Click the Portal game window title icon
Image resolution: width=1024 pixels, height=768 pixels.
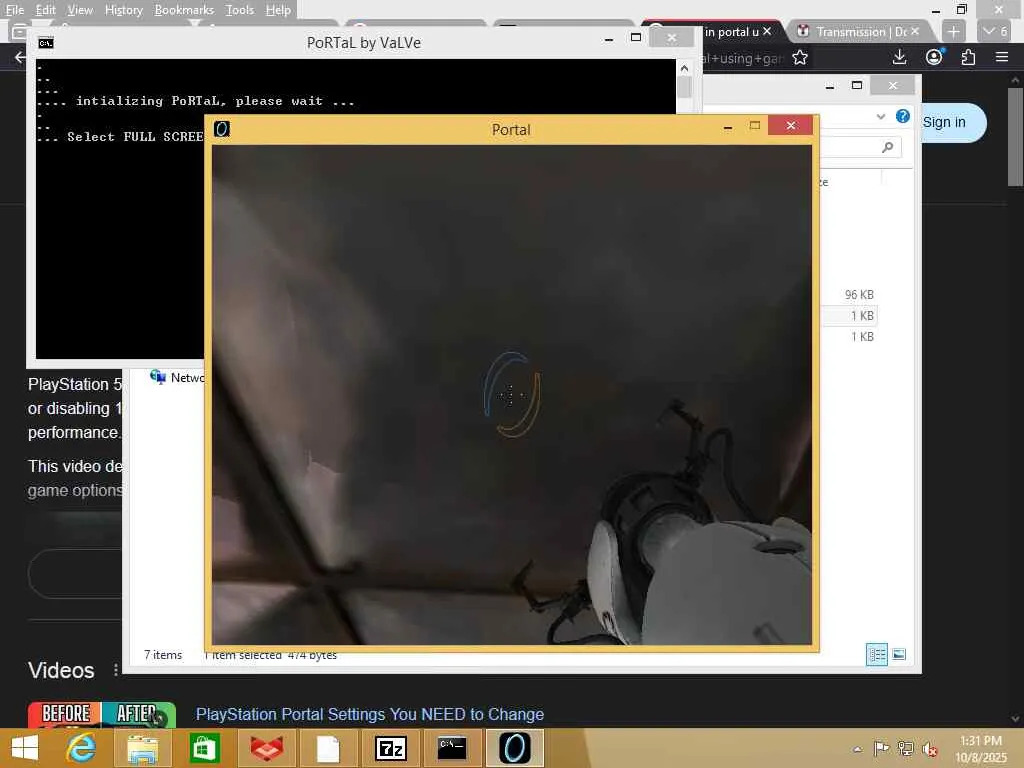coord(222,129)
